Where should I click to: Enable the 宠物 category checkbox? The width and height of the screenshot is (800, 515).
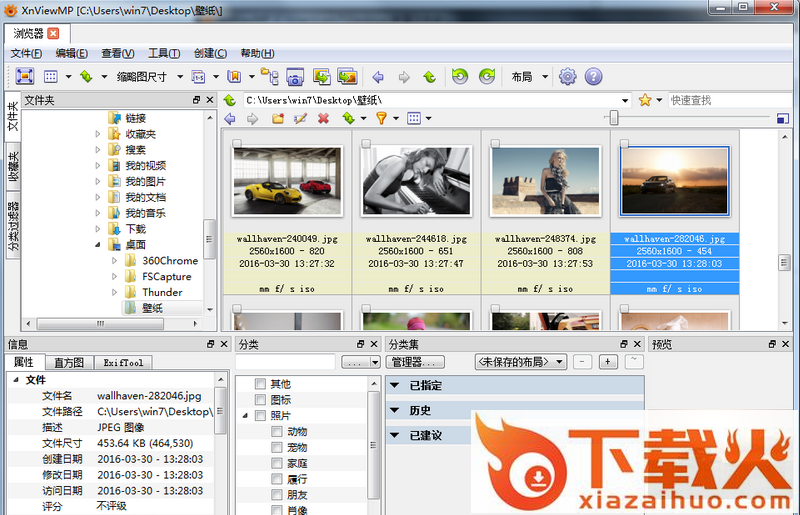[x=277, y=448]
